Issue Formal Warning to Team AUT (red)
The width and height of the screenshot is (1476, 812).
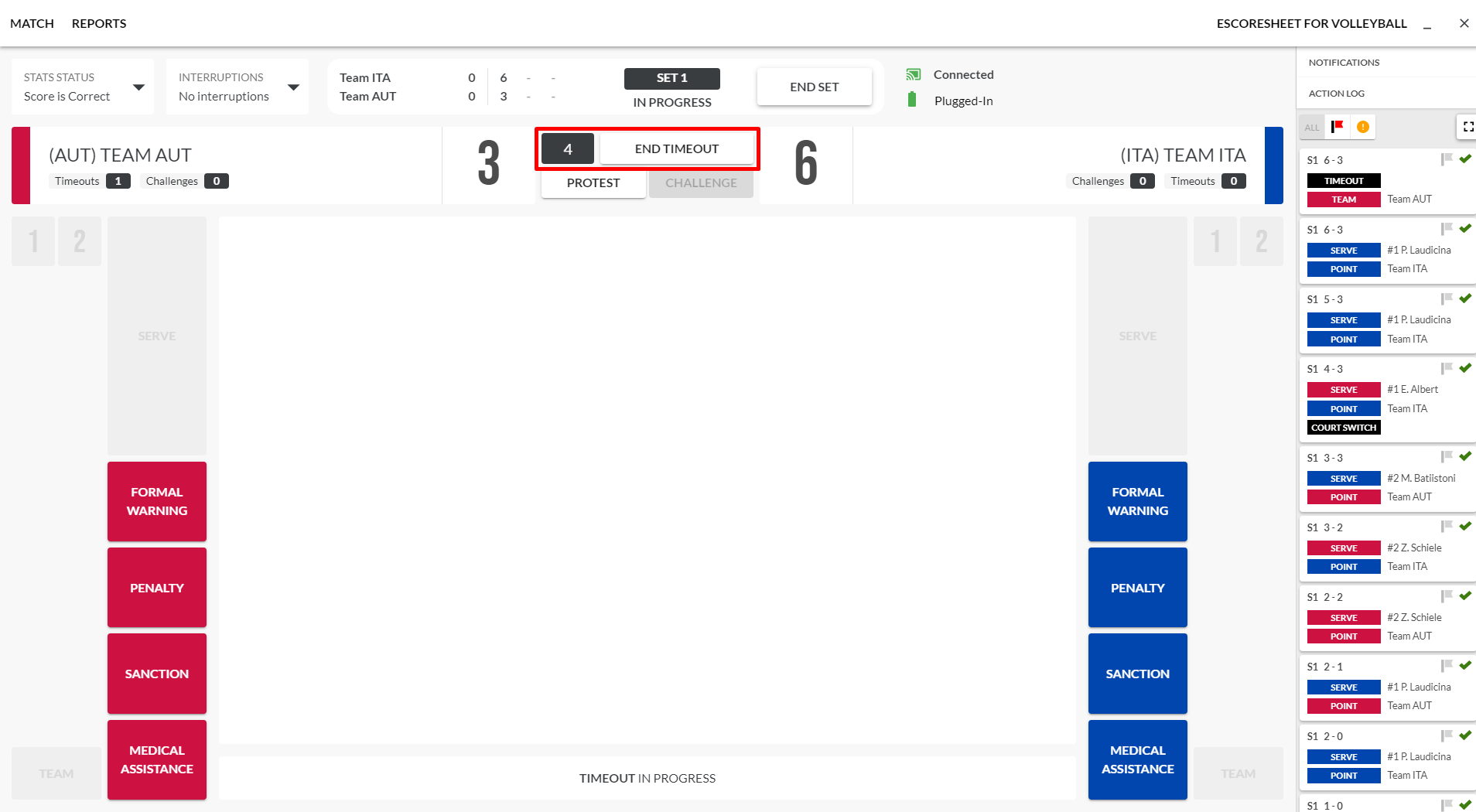click(157, 501)
